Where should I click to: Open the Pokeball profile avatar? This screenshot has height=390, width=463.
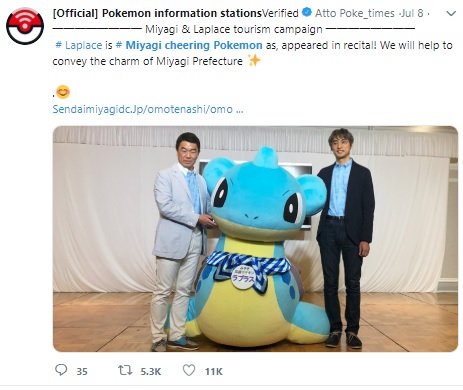click(x=25, y=26)
